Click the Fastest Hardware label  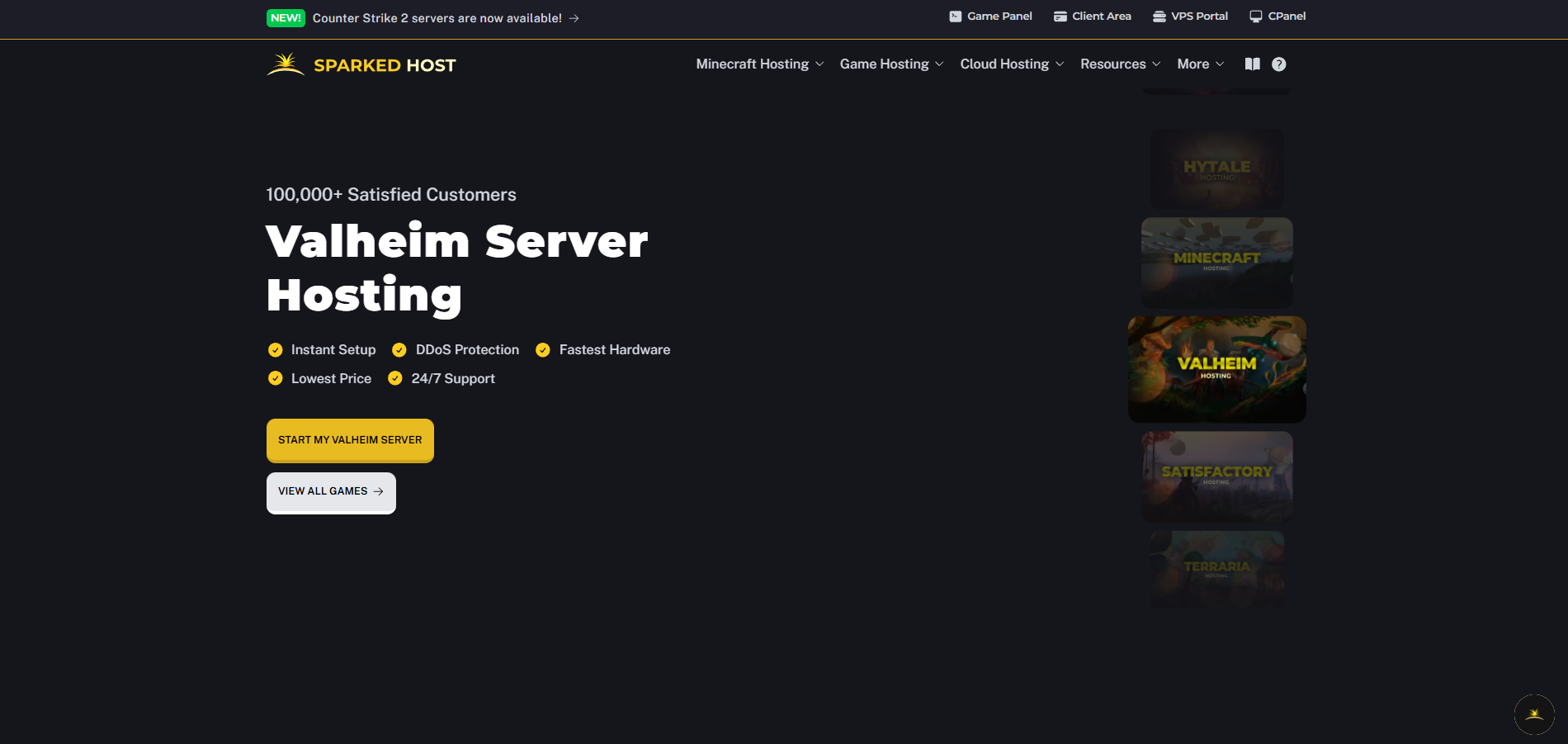click(x=615, y=350)
